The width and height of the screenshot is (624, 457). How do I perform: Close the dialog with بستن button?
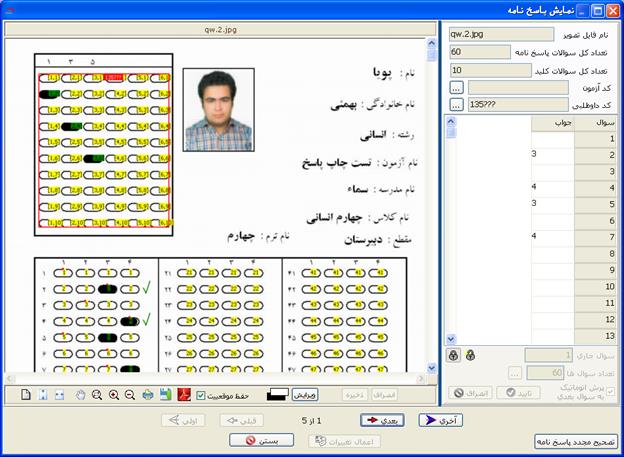(261, 441)
